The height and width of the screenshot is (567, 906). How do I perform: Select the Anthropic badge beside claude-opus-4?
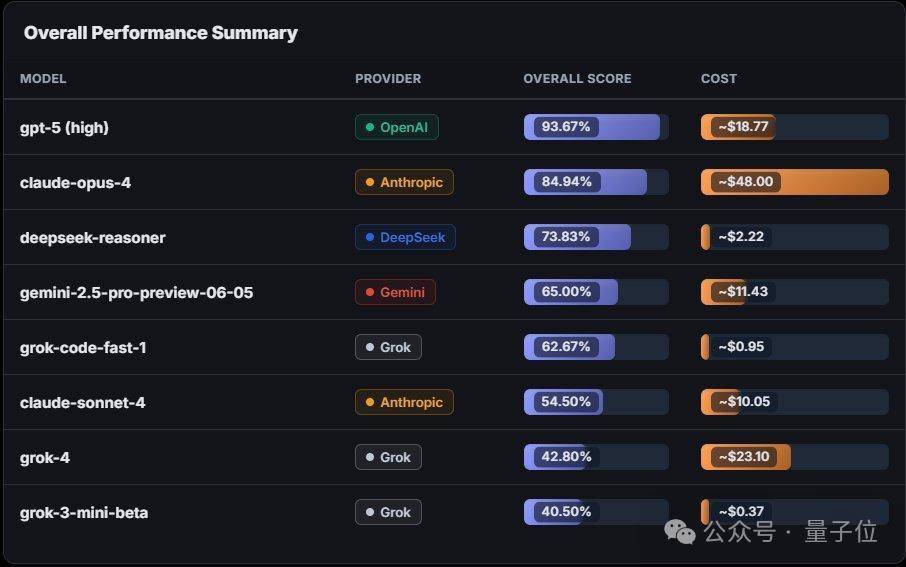point(404,182)
